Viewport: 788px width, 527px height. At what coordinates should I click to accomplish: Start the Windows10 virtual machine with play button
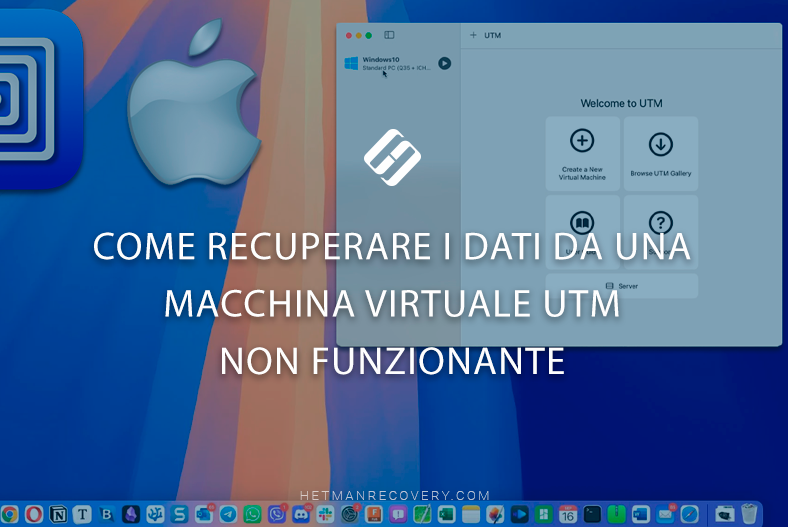tap(444, 63)
